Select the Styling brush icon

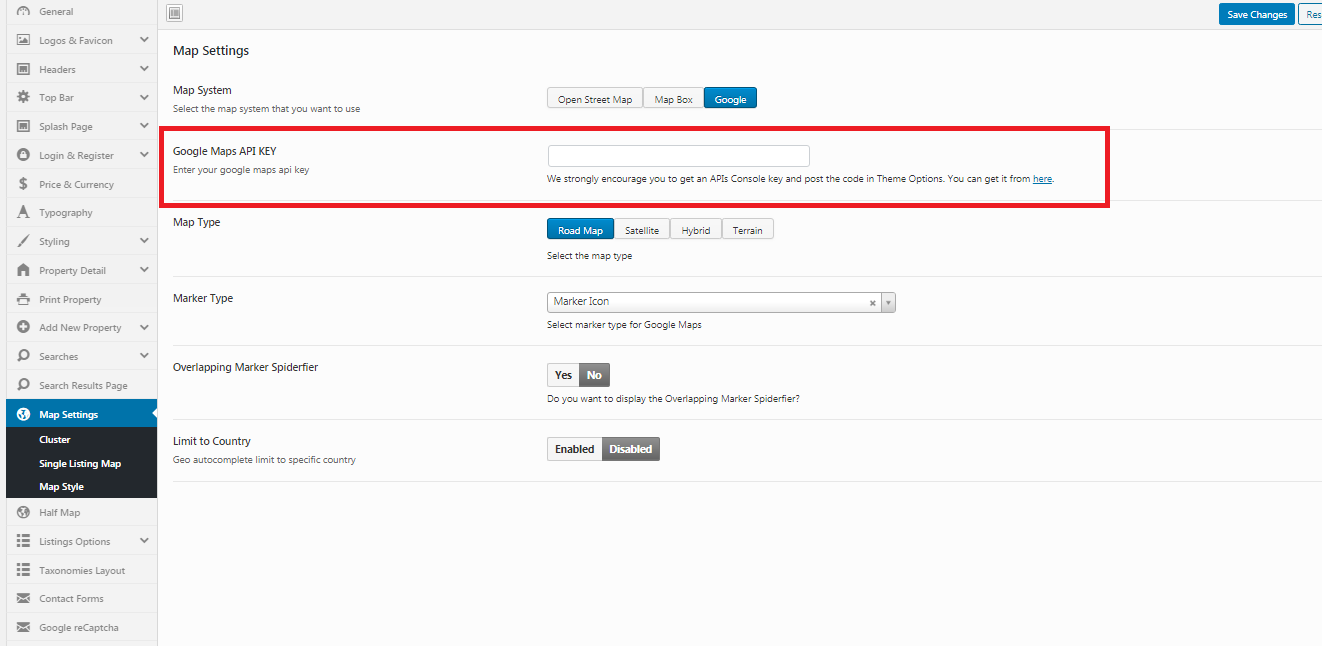coord(24,241)
